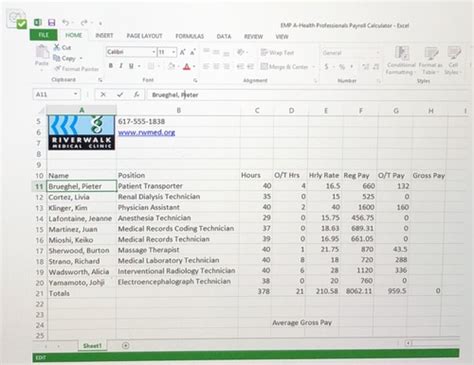Image resolution: width=474 pixels, height=365 pixels.
Task: Click the Increase Indent icon
Action: point(251,67)
